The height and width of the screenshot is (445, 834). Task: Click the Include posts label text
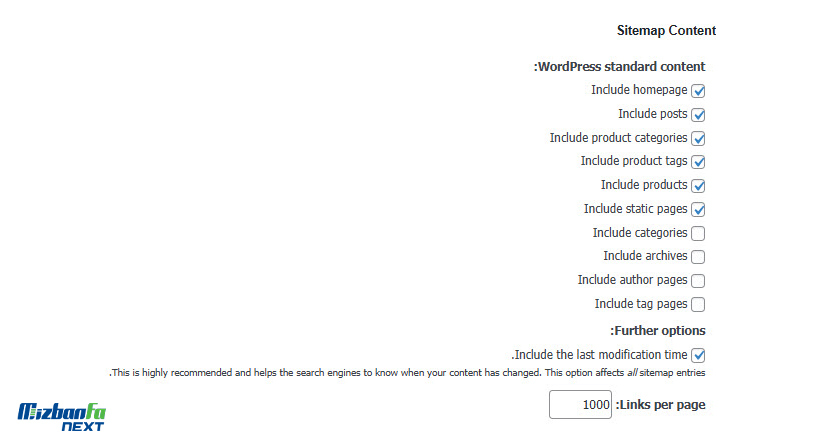(653, 114)
